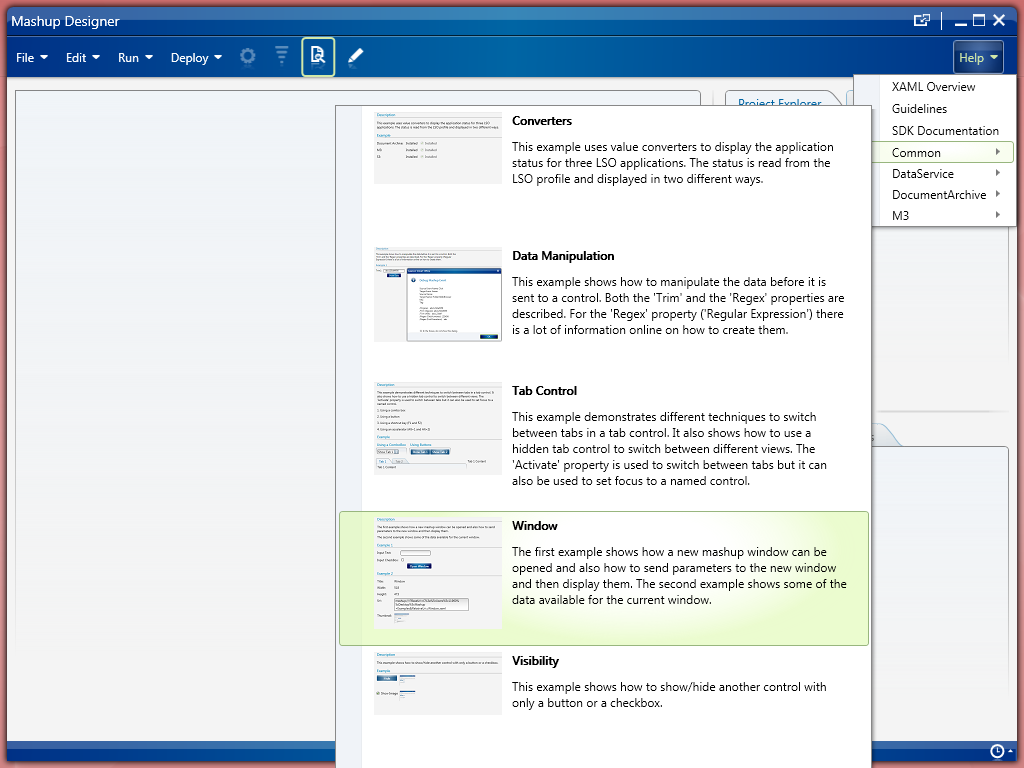This screenshot has width=1024, height=768.
Task: Click the filter funnel toolbar icon
Action: coord(282,57)
